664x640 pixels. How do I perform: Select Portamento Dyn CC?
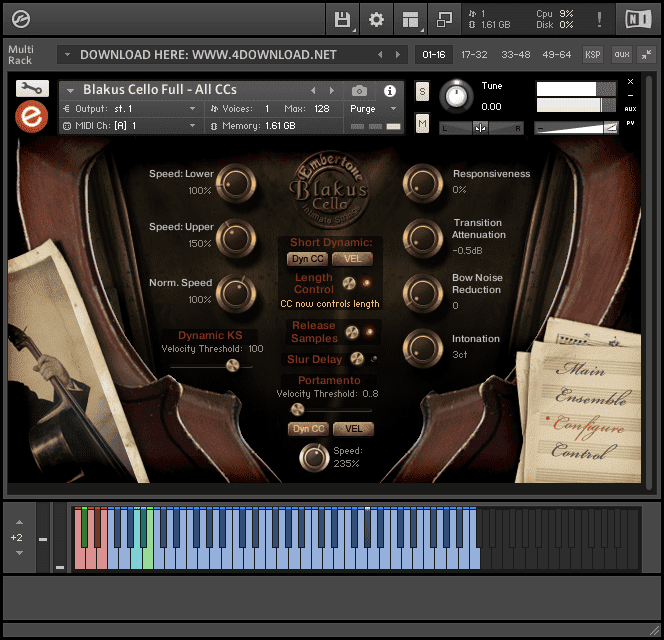(309, 429)
